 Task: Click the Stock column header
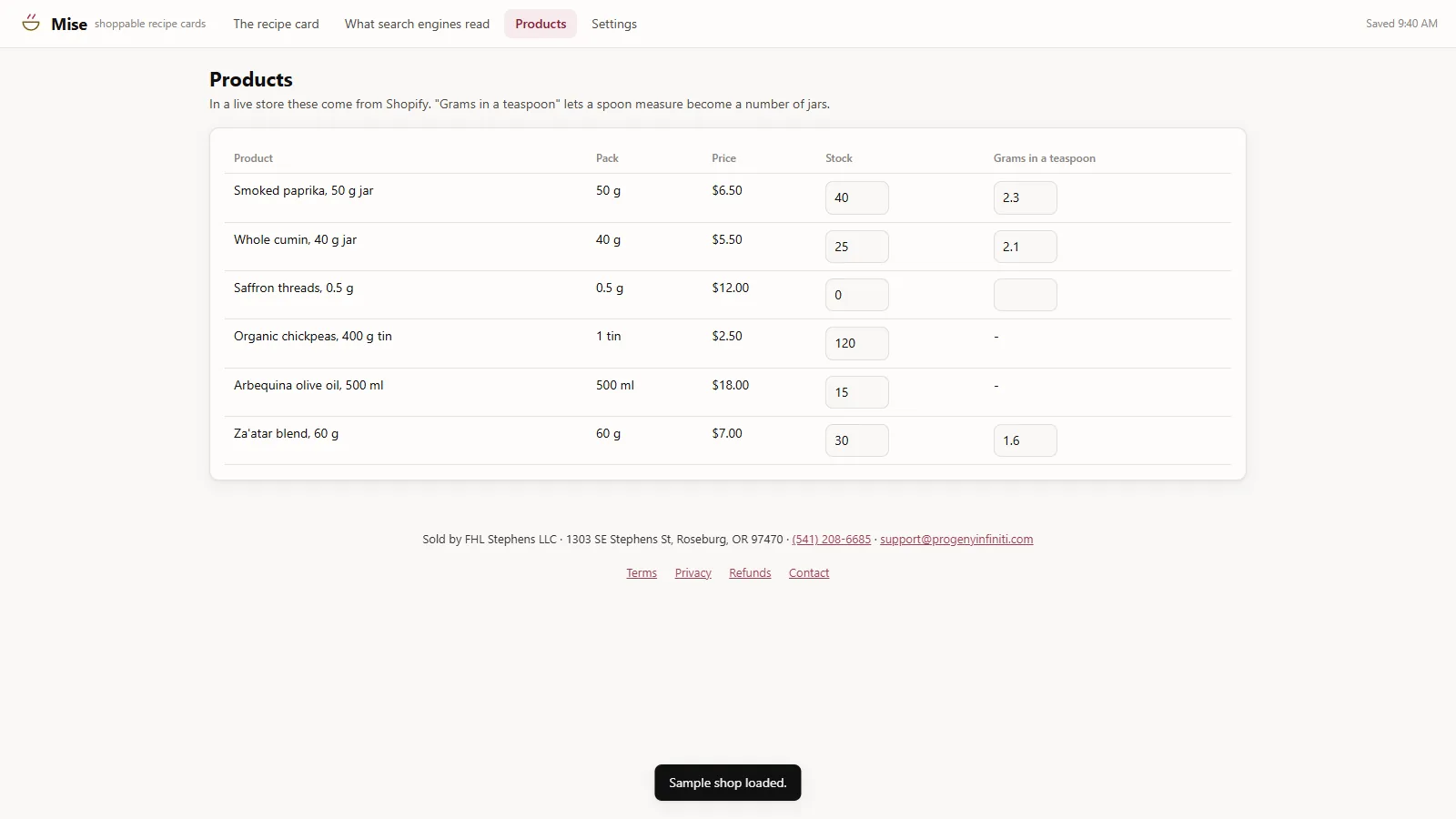[838, 158]
